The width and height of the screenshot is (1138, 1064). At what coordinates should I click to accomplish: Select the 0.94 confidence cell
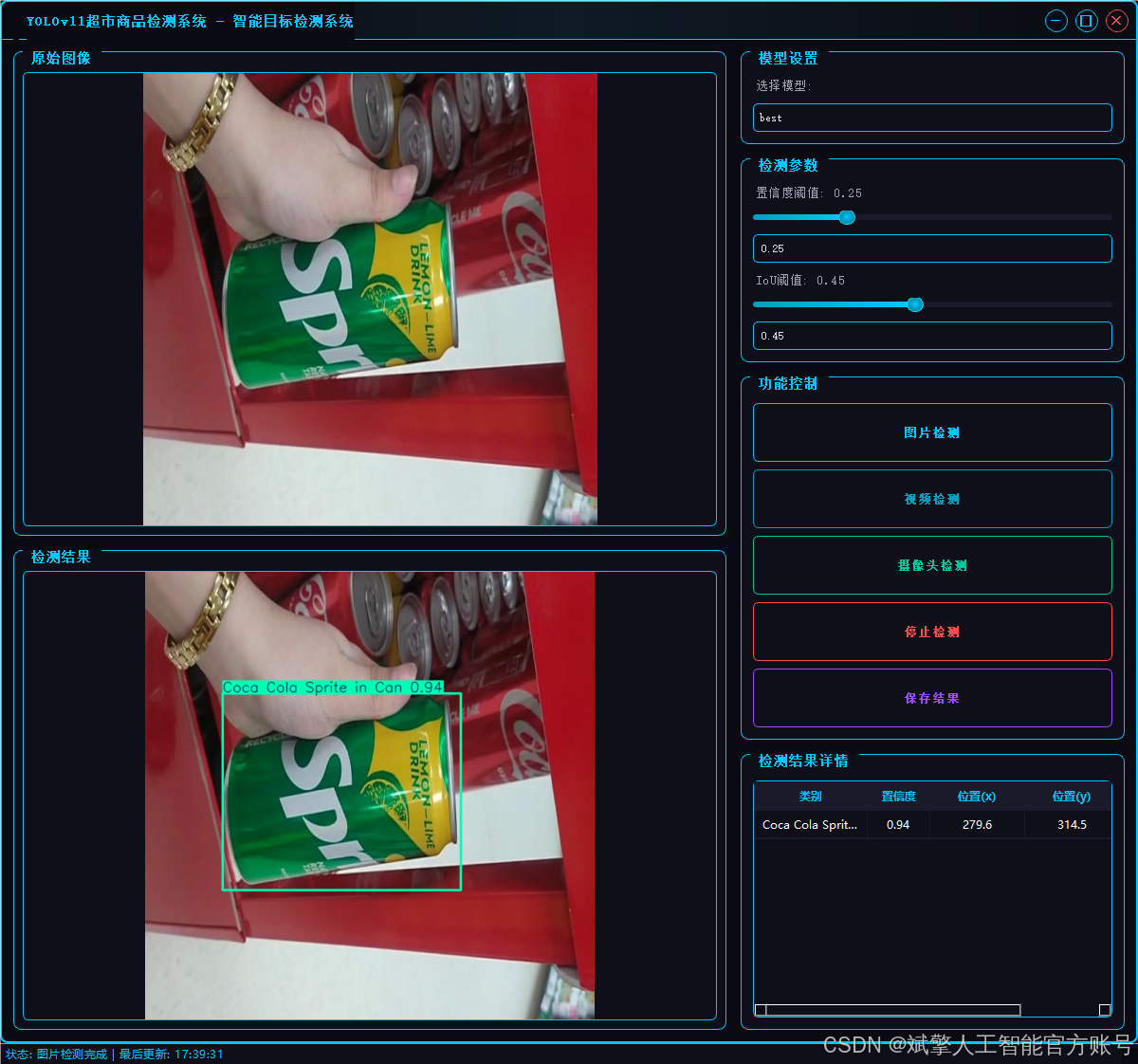click(x=899, y=825)
